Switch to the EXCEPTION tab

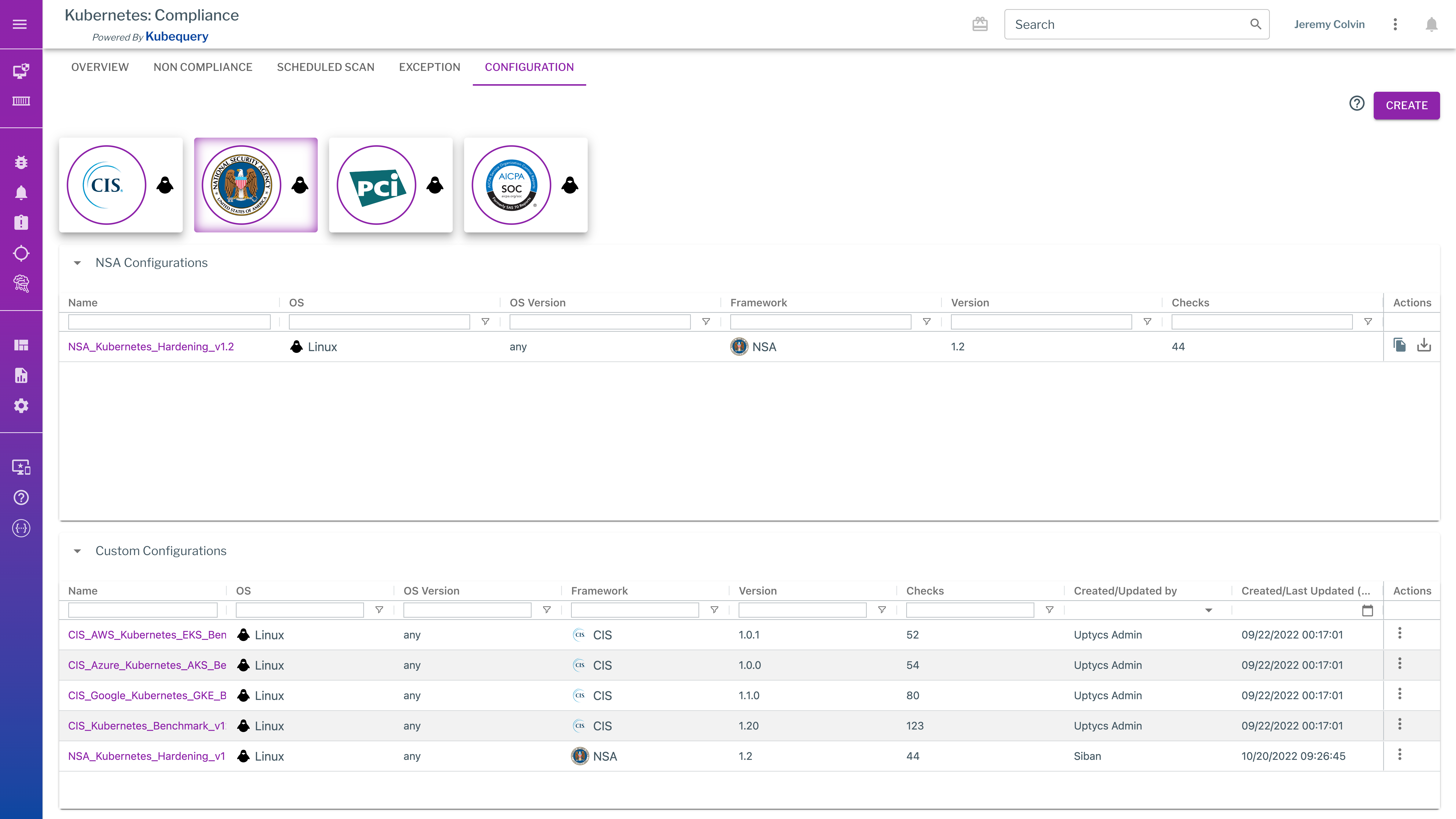click(430, 67)
